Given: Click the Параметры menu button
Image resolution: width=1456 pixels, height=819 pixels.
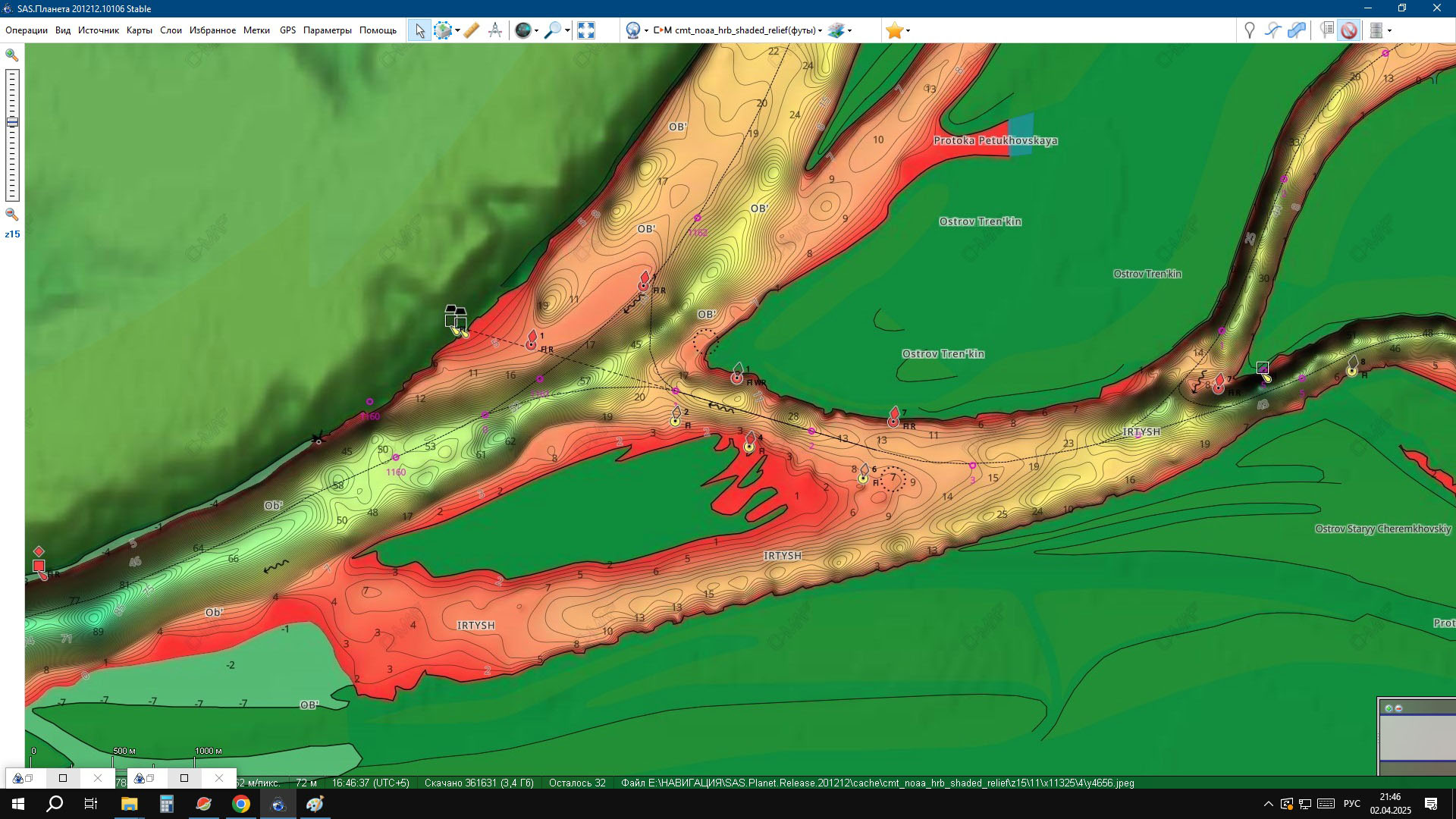Looking at the screenshot, I should (x=327, y=30).
